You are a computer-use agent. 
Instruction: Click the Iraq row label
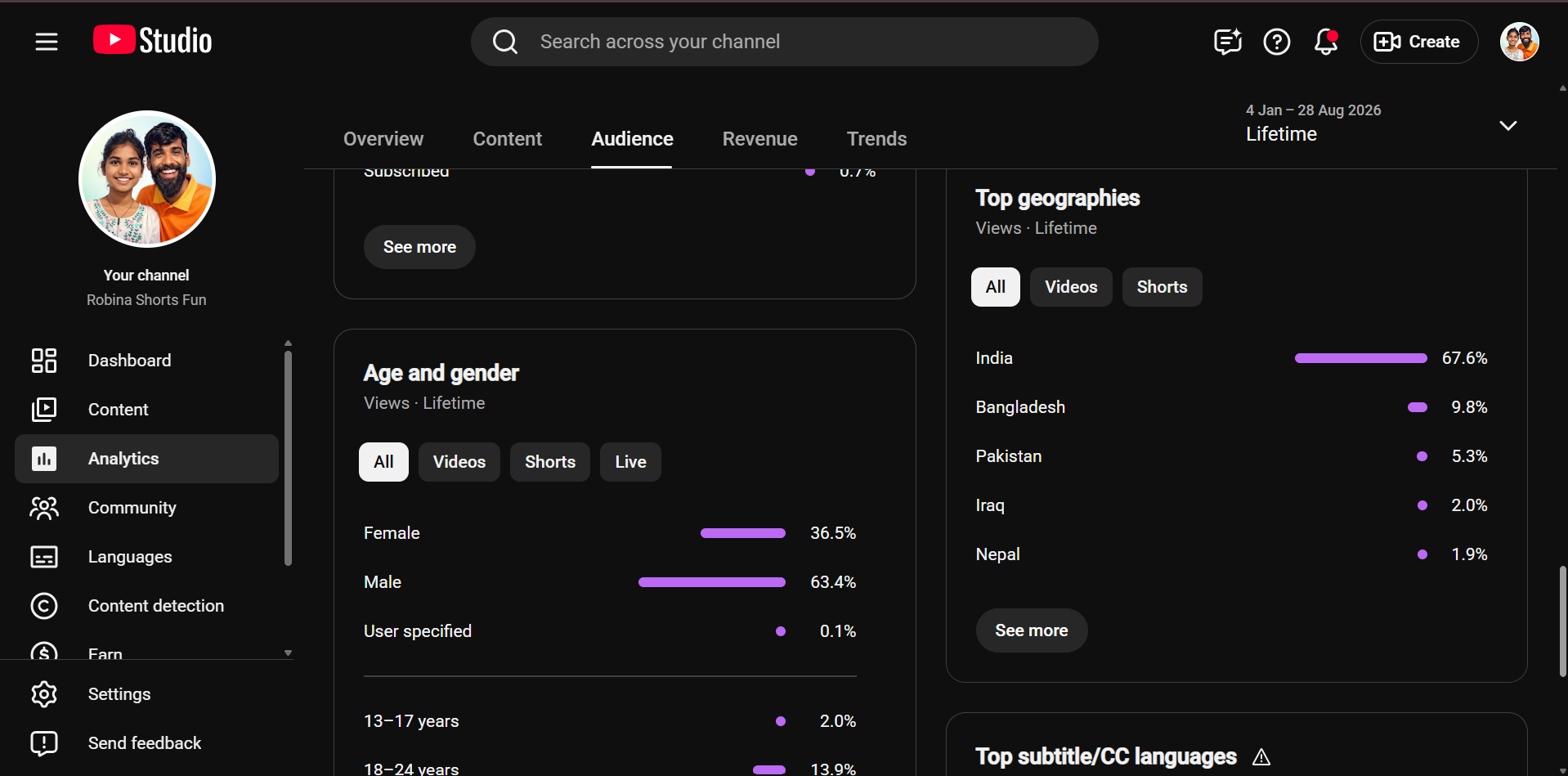click(990, 505)
